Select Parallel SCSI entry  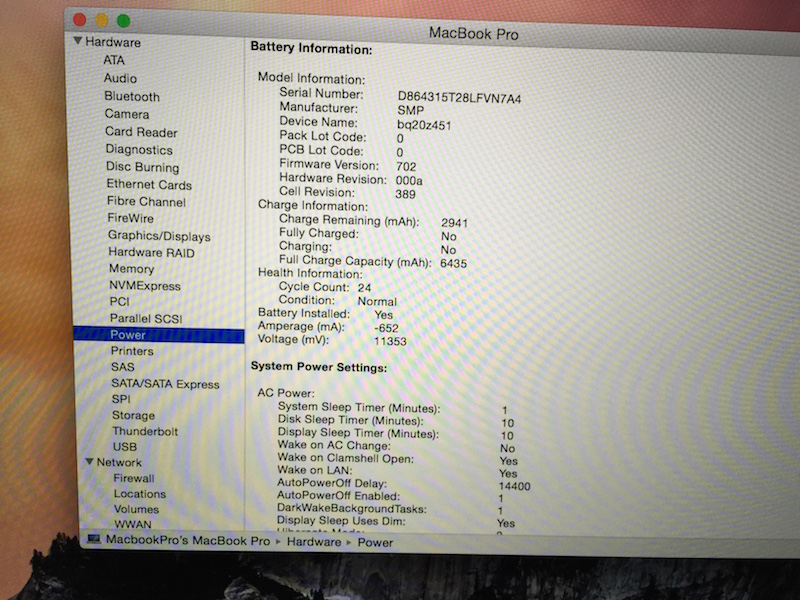pyautogui.click(x=146, y=318)
